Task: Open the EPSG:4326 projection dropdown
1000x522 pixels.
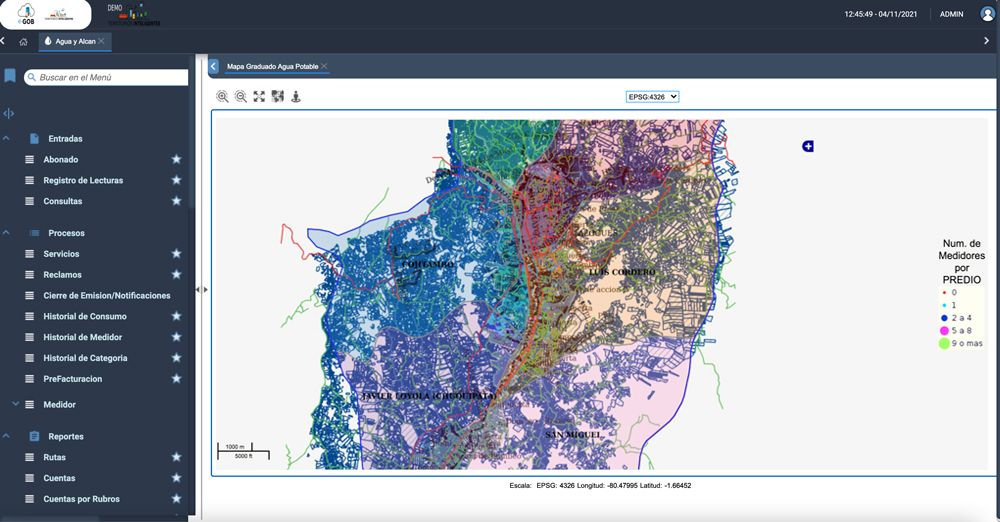Action: click(x=652, y=96)
